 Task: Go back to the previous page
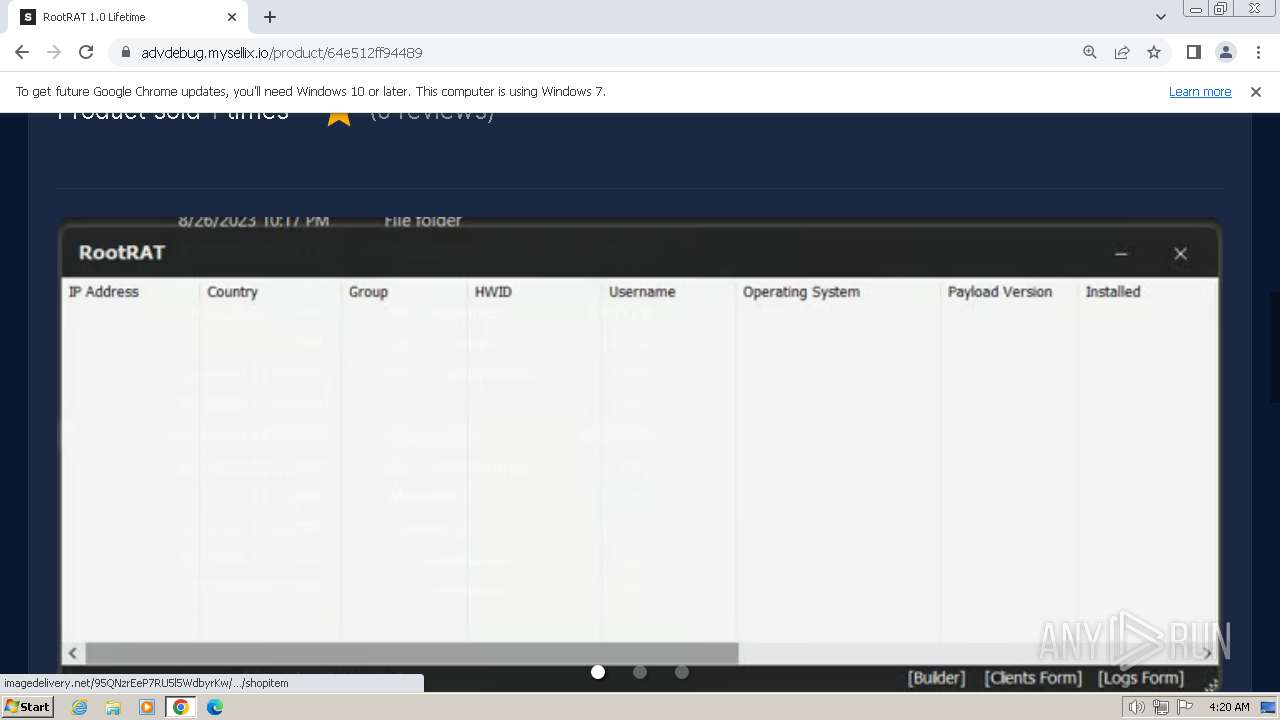click(x=22, y=52)
